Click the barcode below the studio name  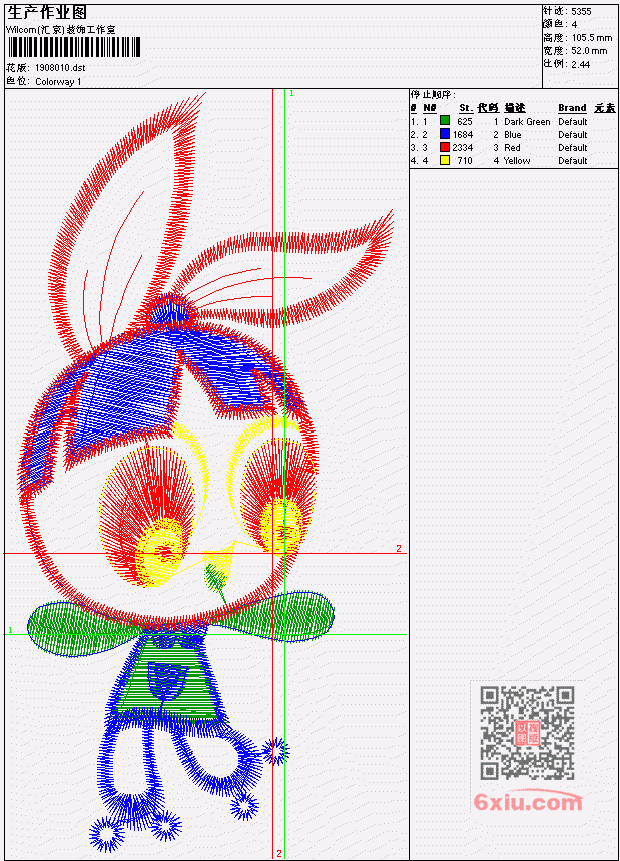74,48
